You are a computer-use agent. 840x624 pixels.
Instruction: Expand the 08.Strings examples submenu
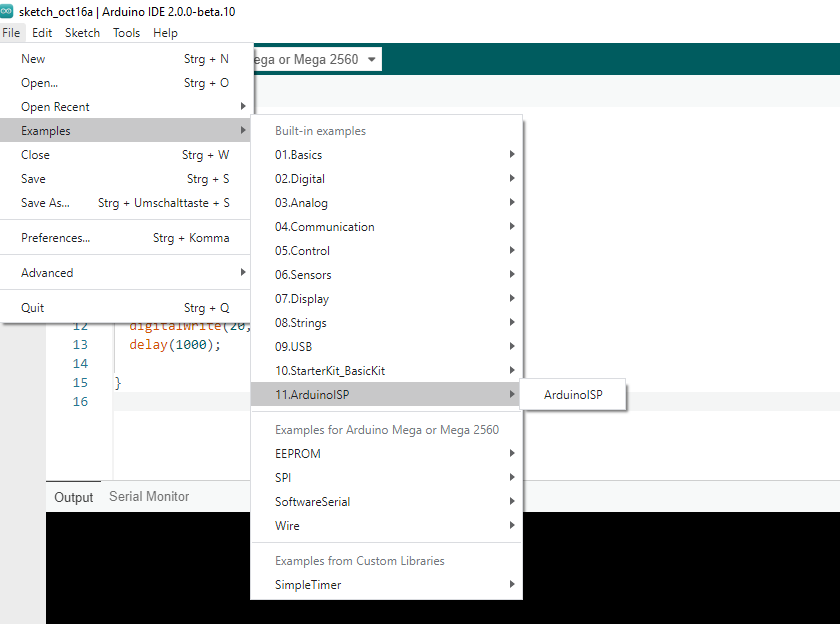(x=386, y=323)
